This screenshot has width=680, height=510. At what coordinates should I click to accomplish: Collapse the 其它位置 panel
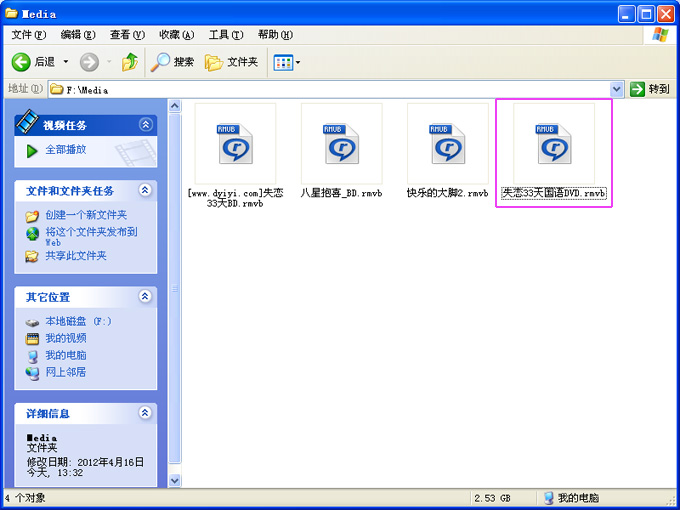click(x=145, y=296)
